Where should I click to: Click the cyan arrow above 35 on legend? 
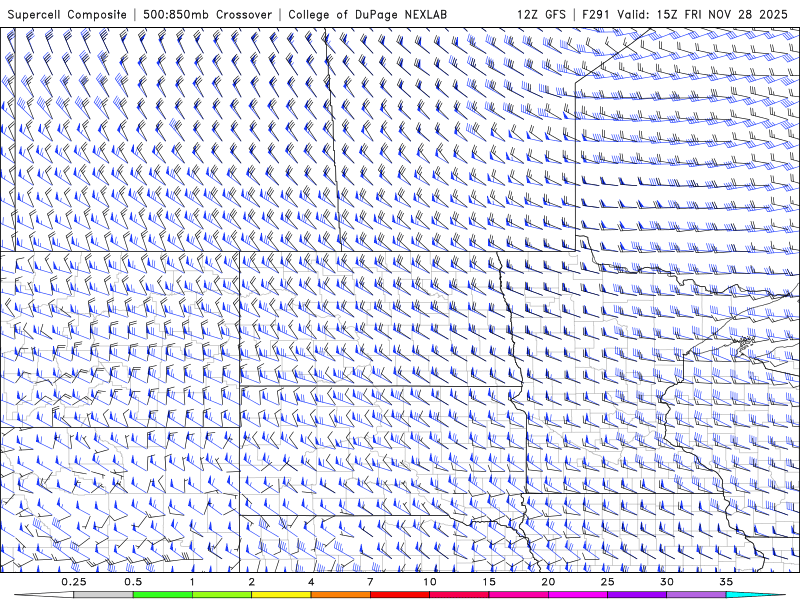click(x=756, y=595)
